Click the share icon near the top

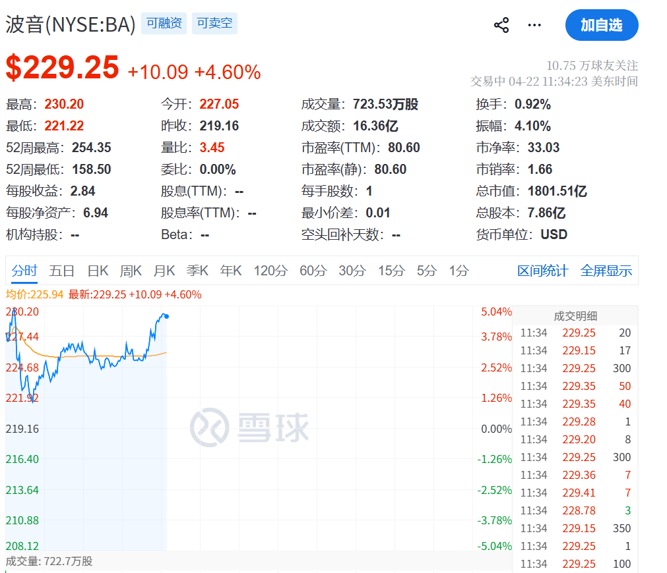click(502, 25)
